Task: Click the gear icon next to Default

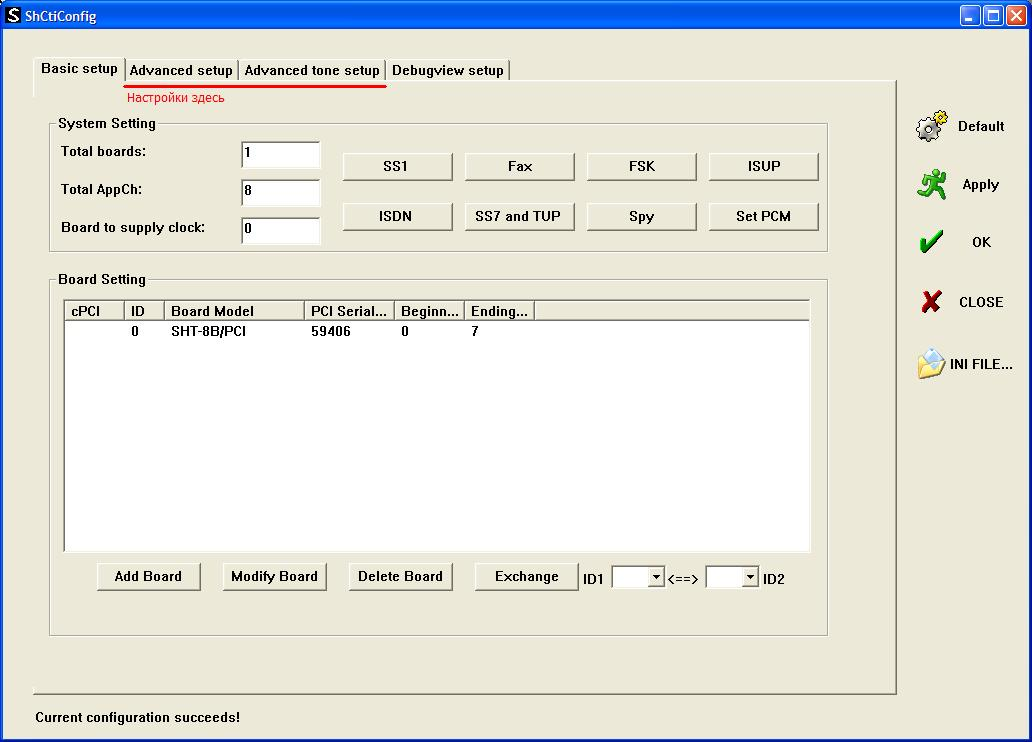Action: pos(931,126)
